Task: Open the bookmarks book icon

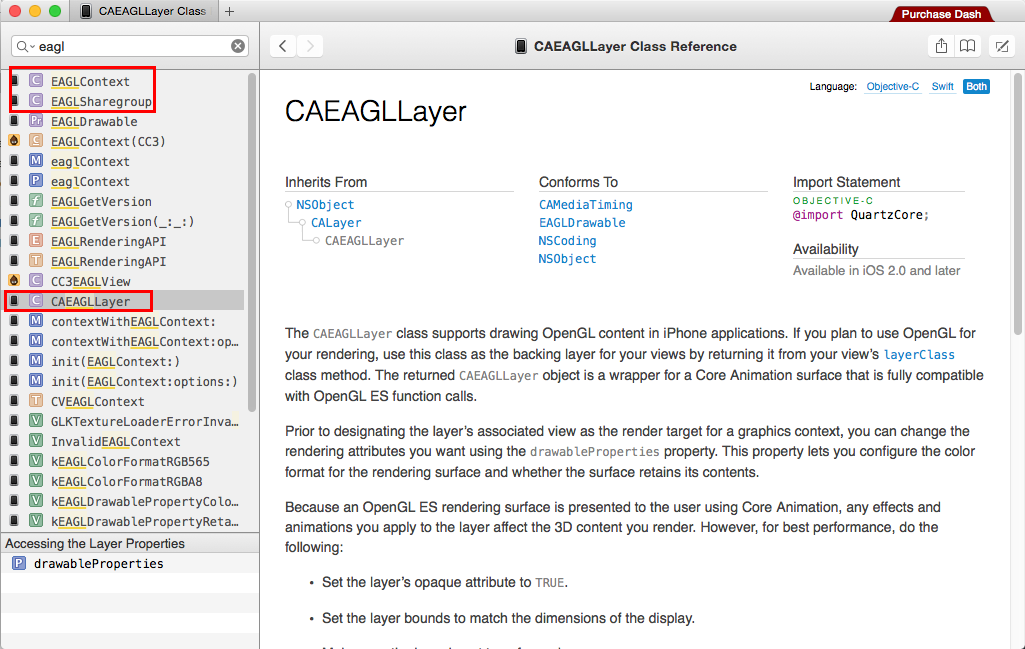Action: pos(967,46)
